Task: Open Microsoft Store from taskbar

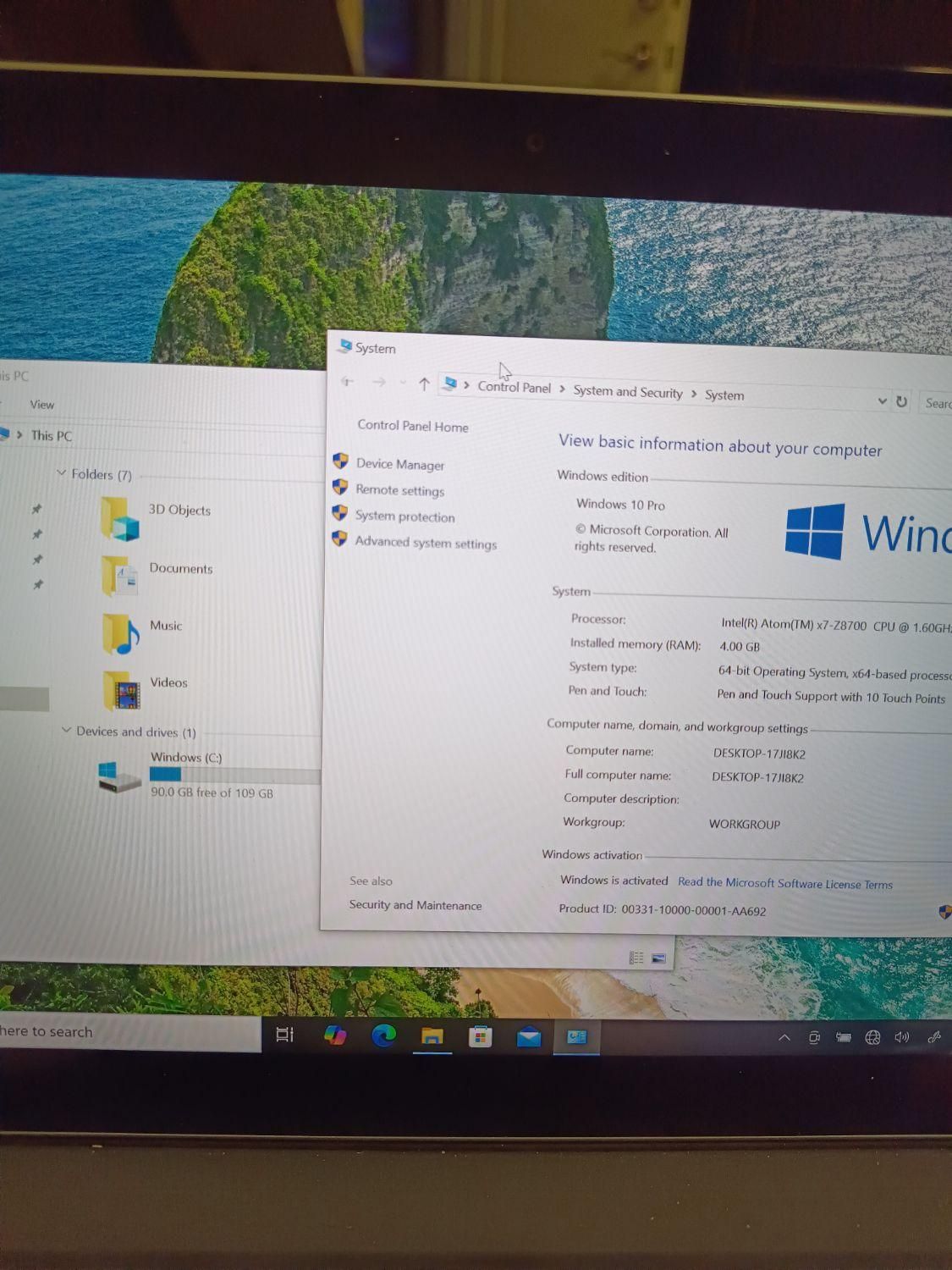Action: coord(481,1036)
